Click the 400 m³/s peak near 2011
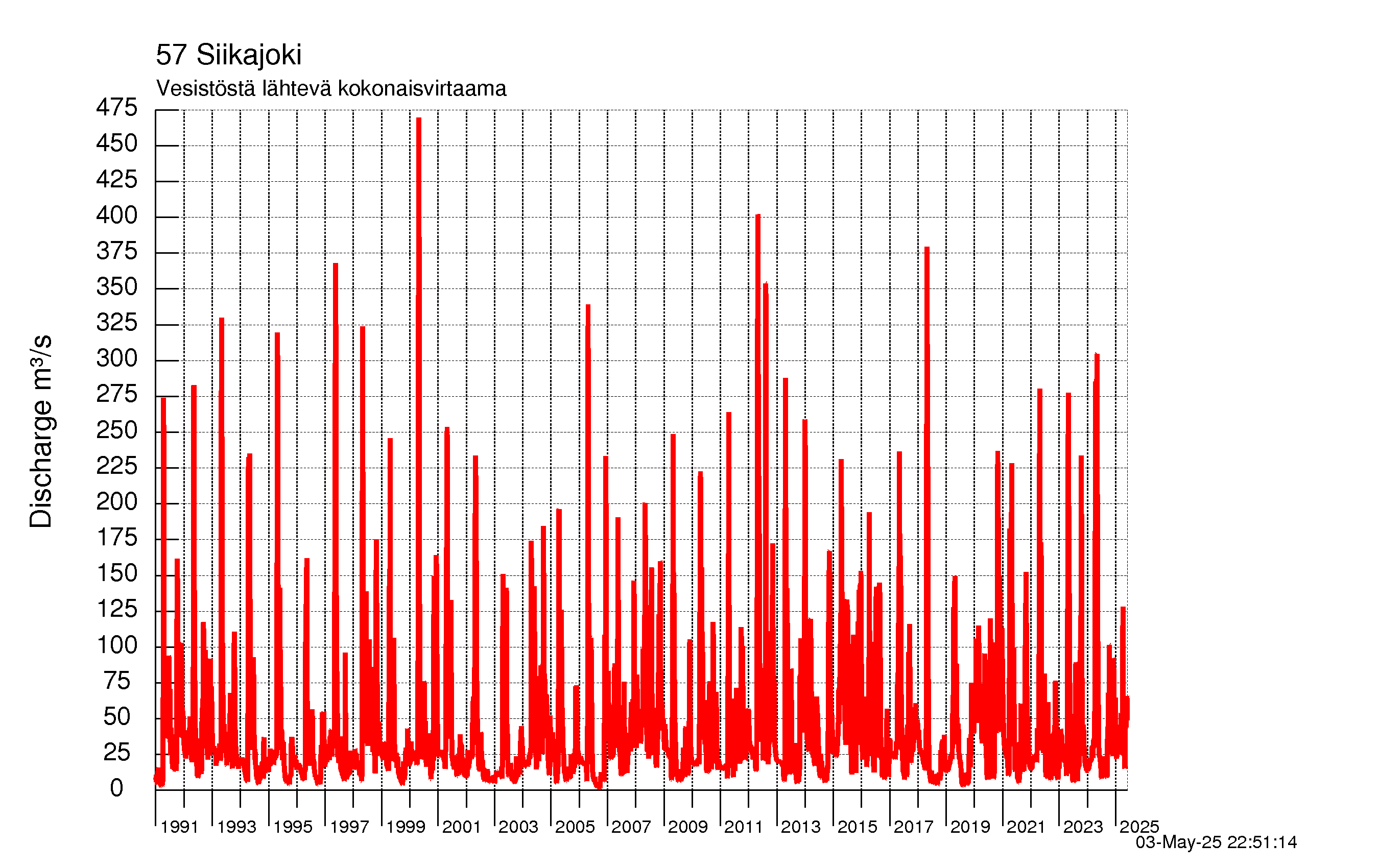The height and width of the screenshot is (868, 1379). coord(757,216)
